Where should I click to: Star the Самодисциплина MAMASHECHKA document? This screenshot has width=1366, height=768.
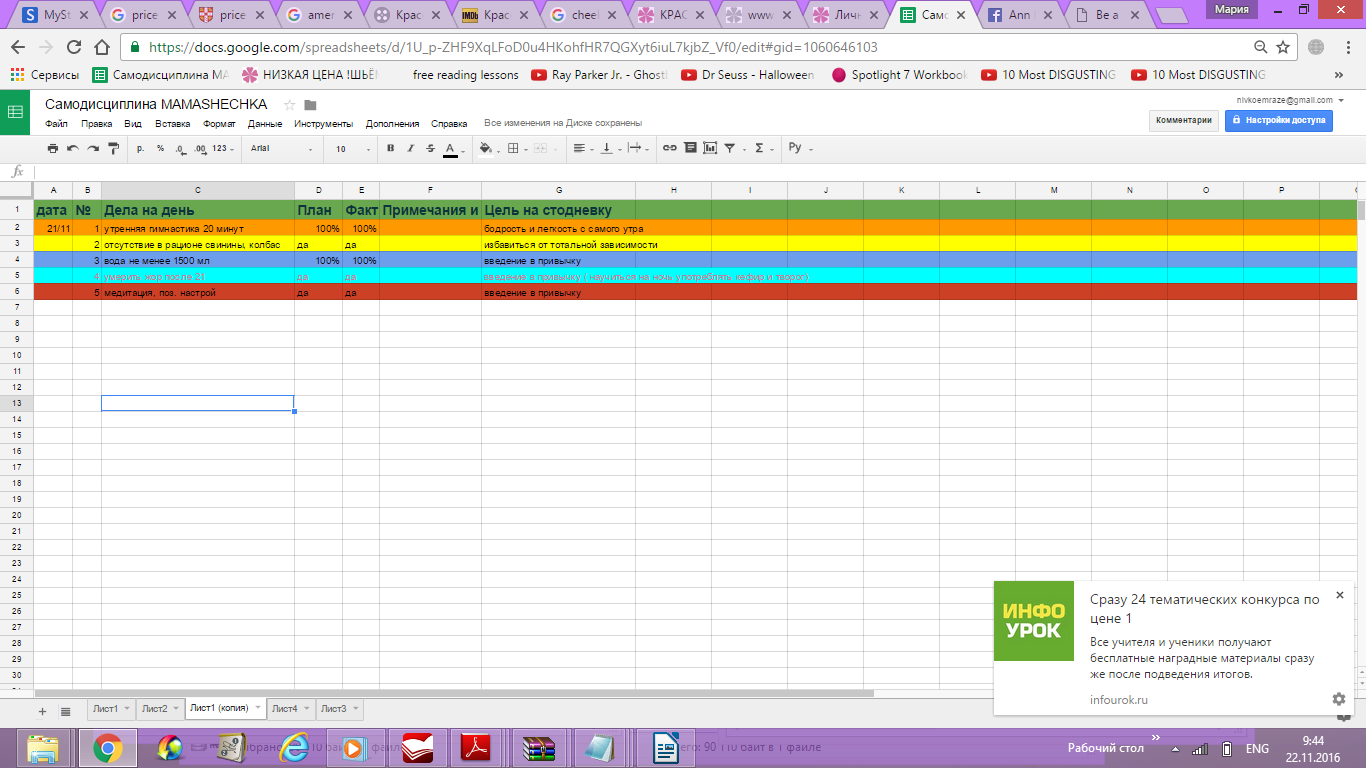point(290,105)
